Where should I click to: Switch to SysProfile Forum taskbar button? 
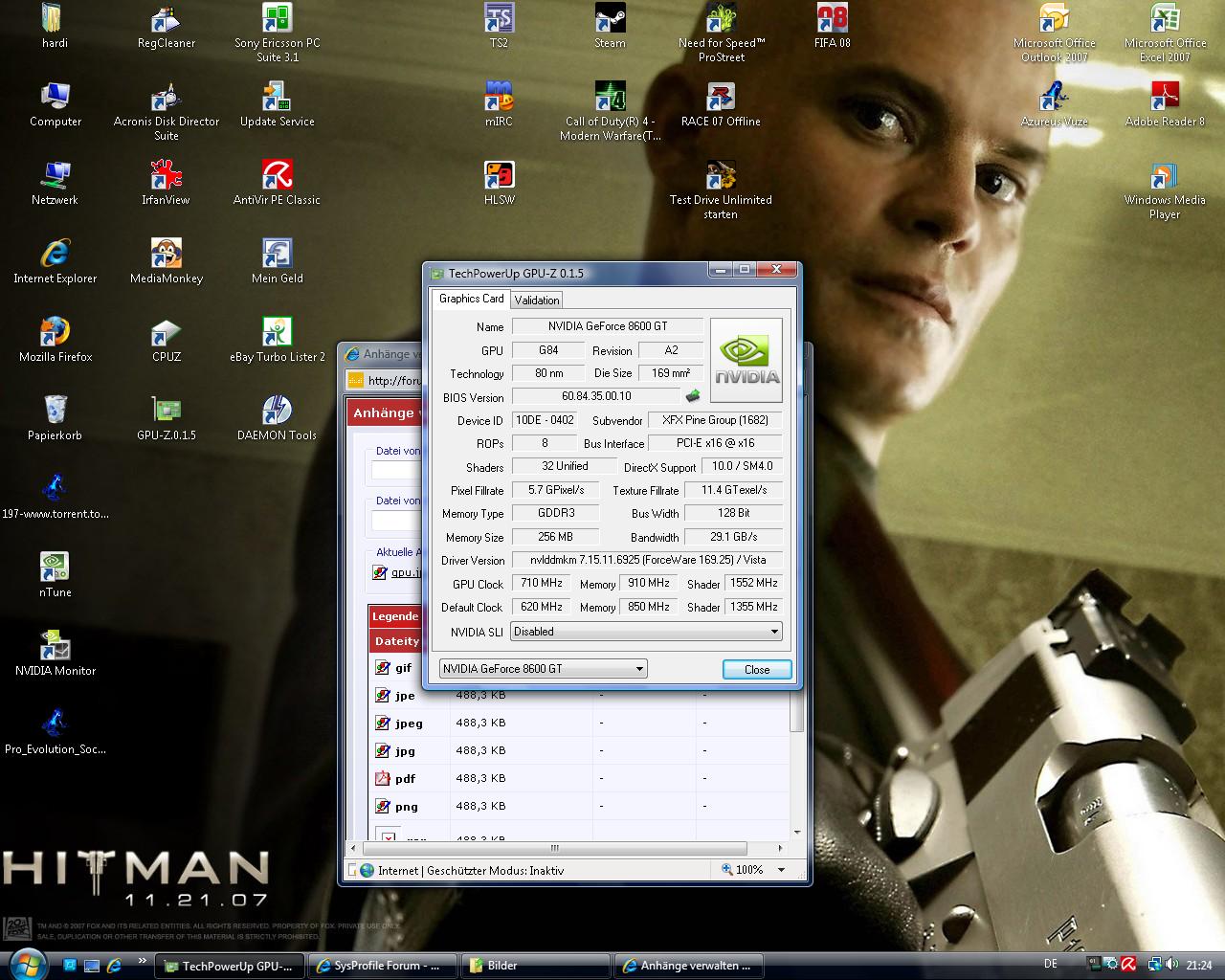tap(384, 966)
